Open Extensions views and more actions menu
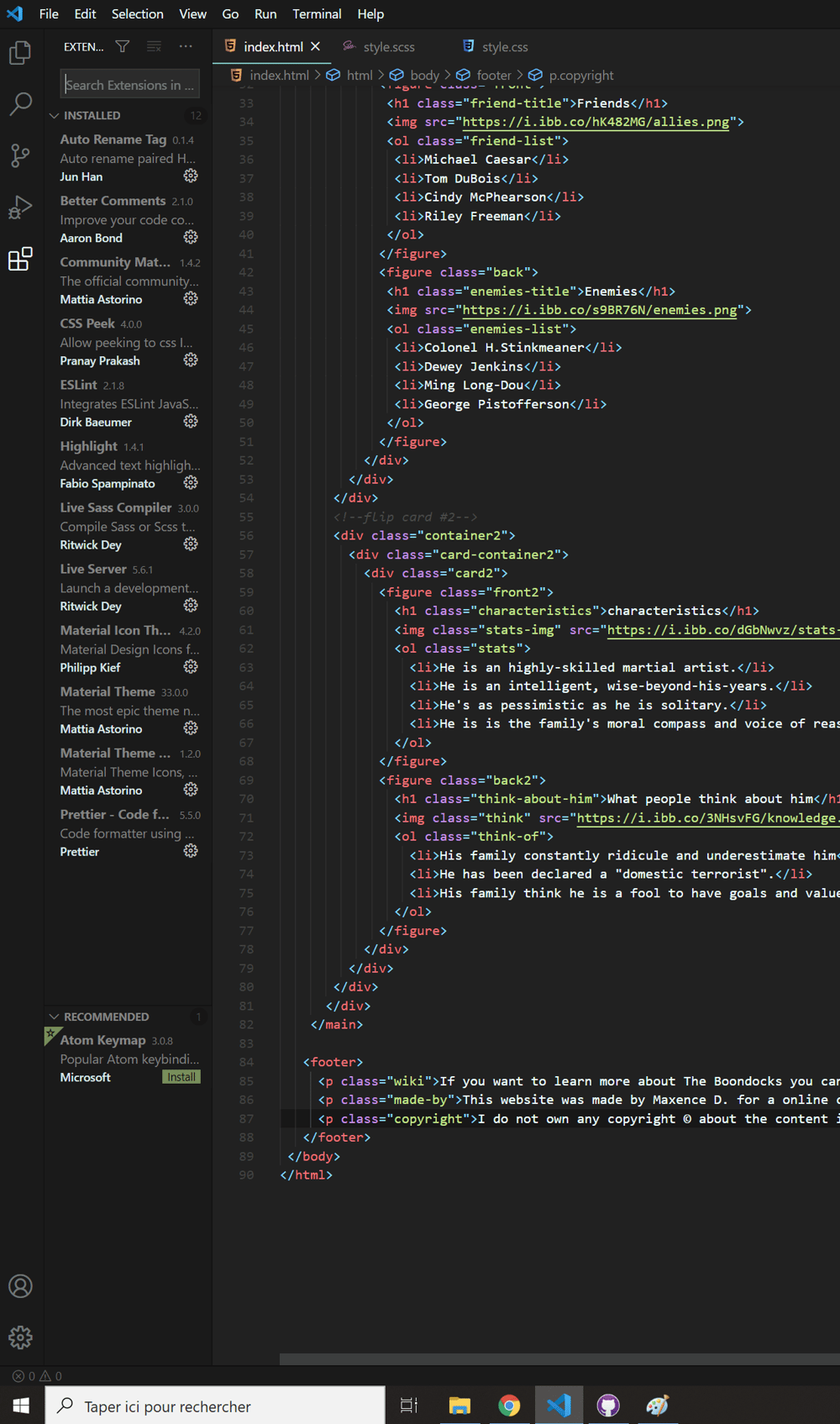The image size is (840, 1424). click(x=186, y=46)
